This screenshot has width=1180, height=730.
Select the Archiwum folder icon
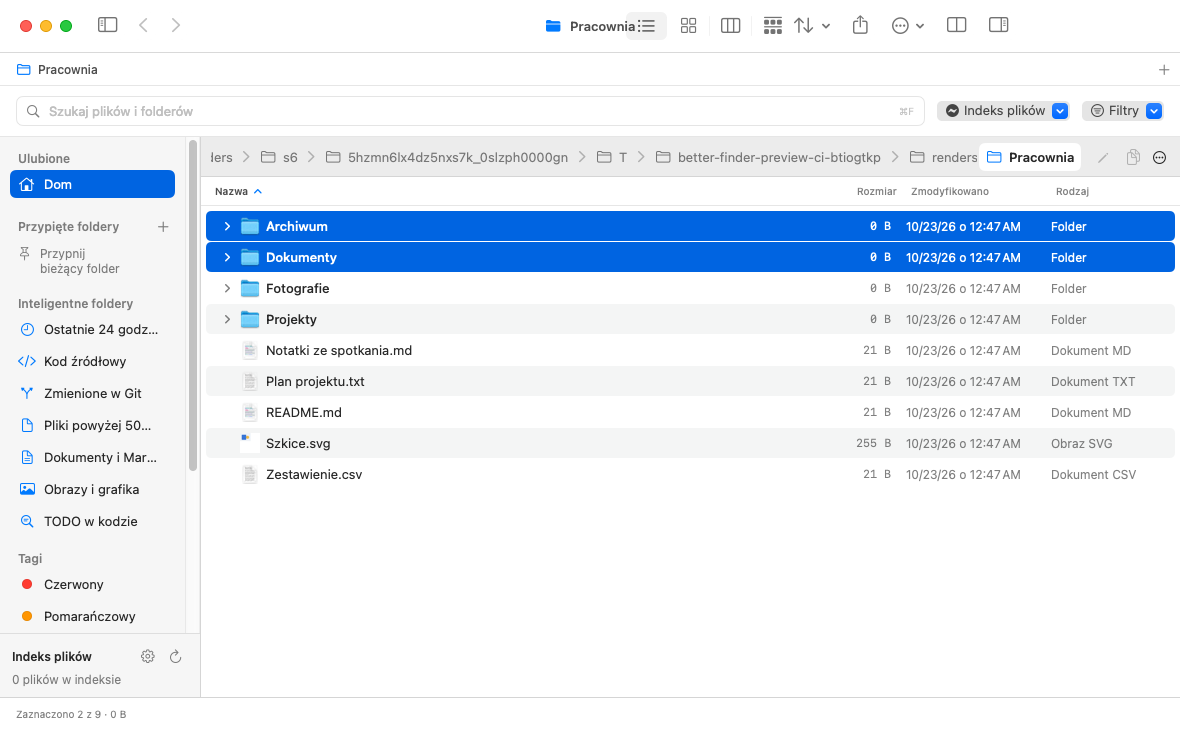[x=250, y=226]
